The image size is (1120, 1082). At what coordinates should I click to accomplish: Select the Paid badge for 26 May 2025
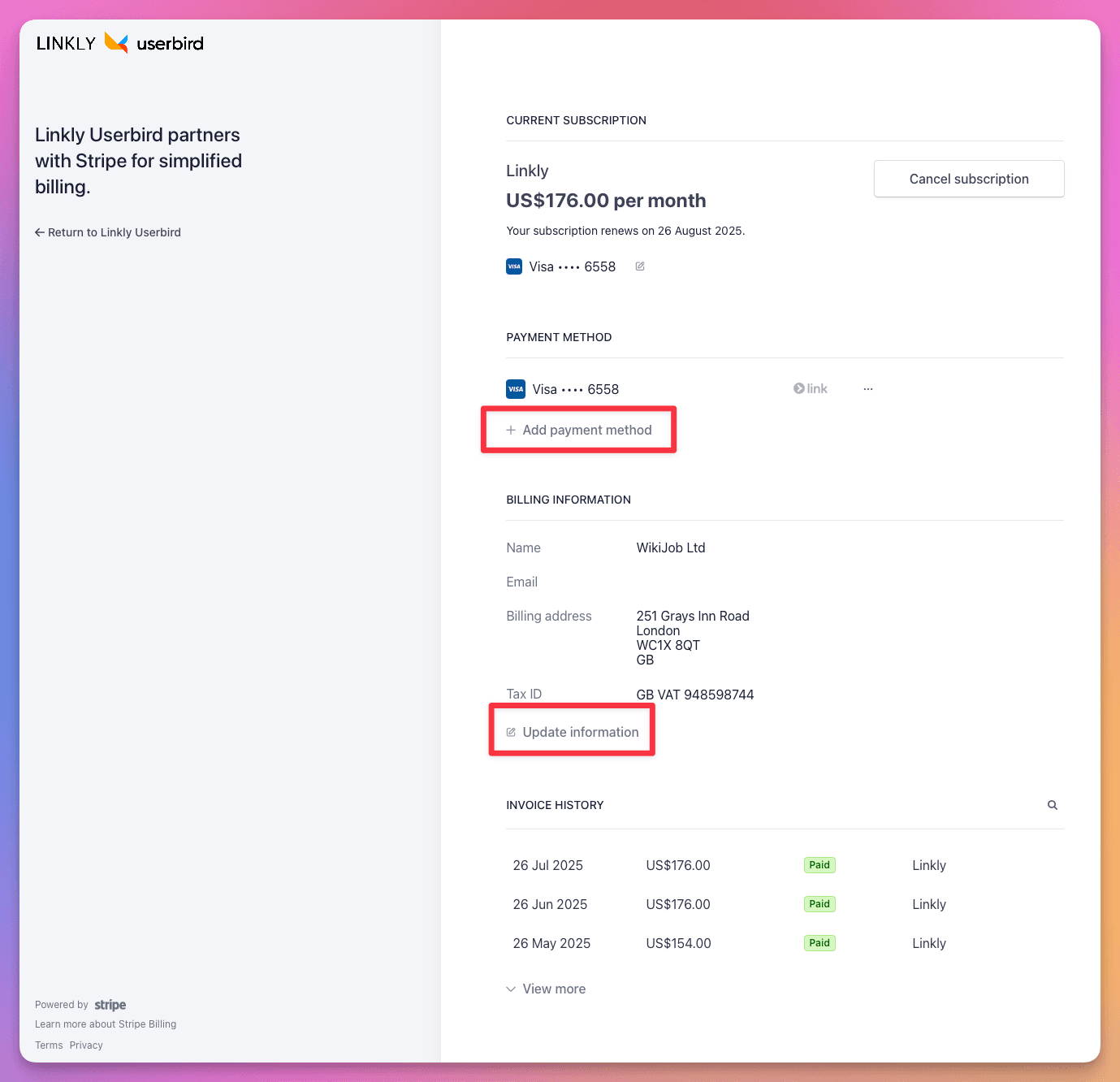819,943
